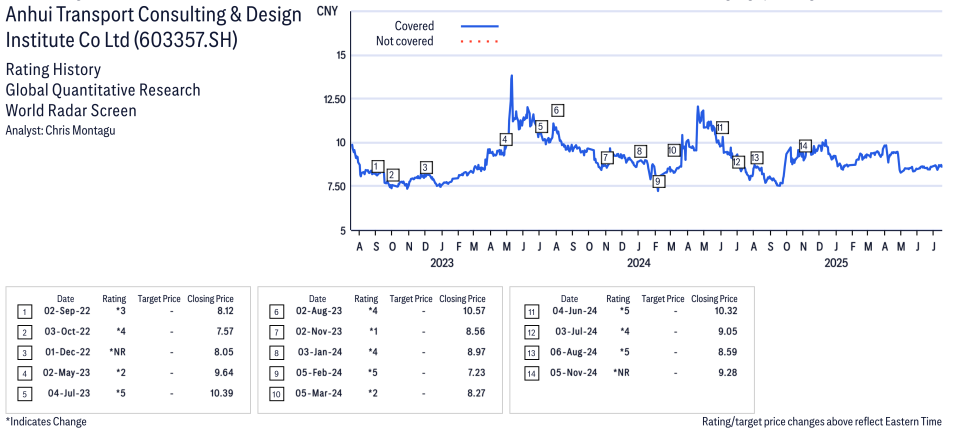Click the CNY axis unit label

click(328, 11)
